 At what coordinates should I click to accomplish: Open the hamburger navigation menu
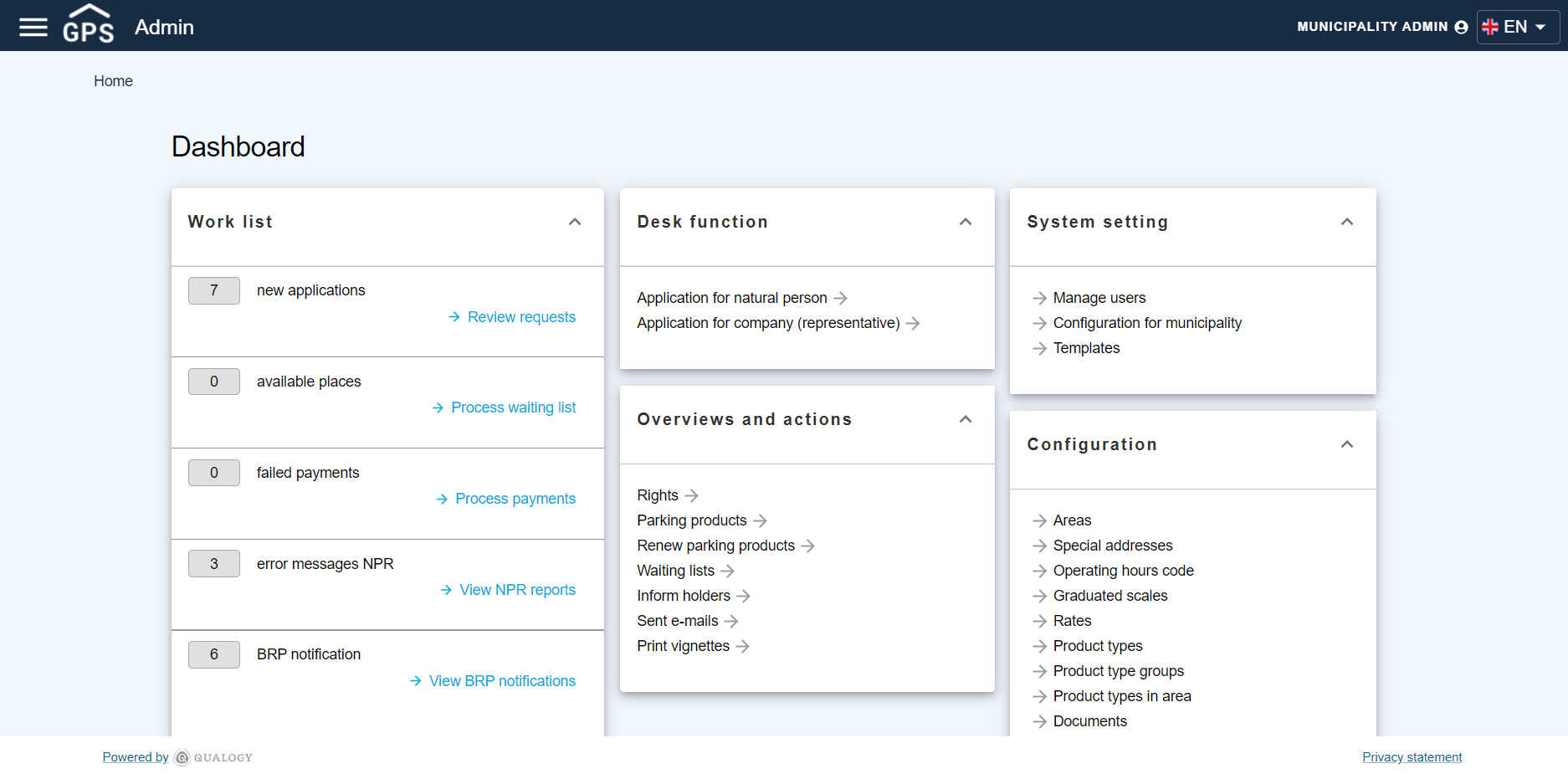(33, 27)
